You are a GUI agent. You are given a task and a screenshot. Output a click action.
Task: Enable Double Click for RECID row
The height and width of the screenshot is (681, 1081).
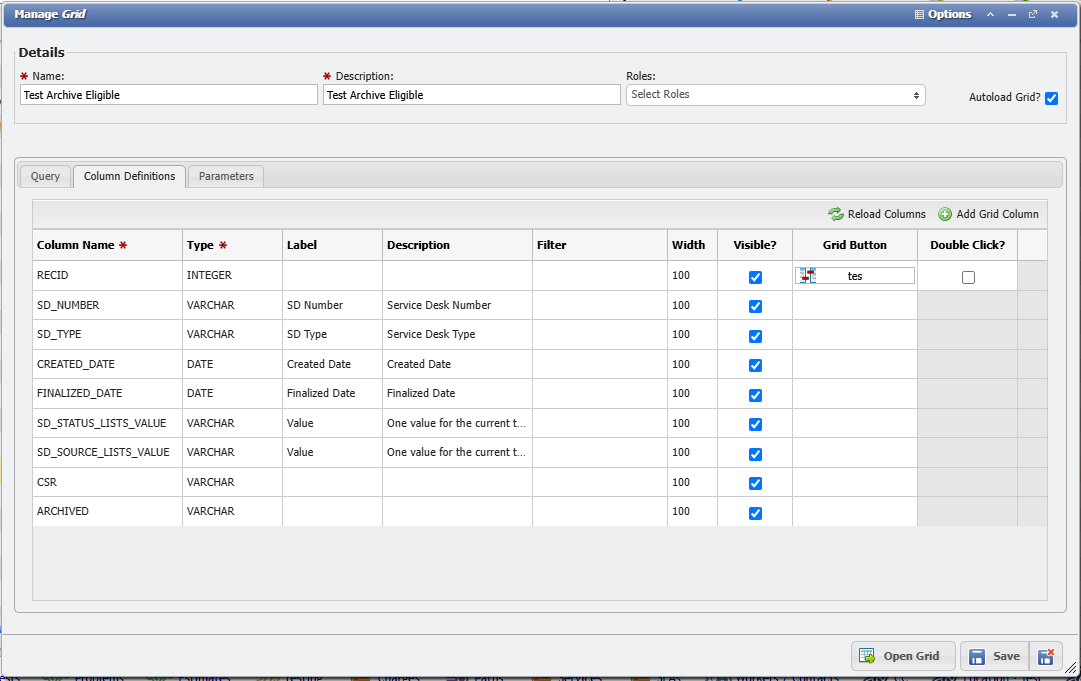(968, 277)
